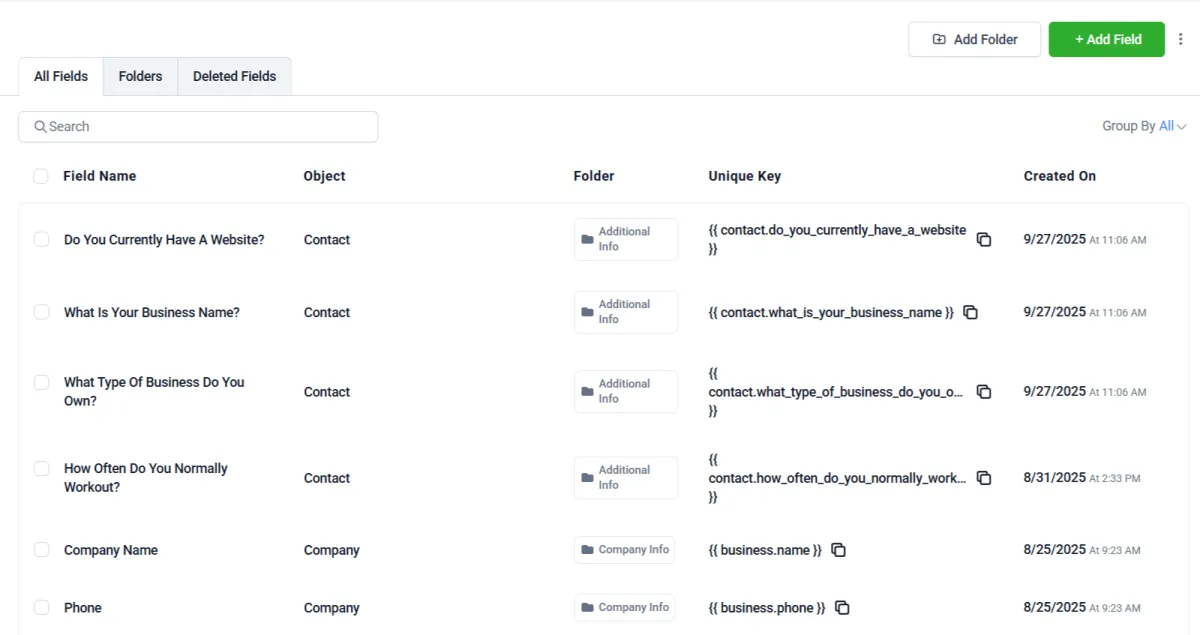Viewport: 1200px width, 635px height.
Task: Copy the do_you_currently_have_a_website key
Action: [x=984, y=240]
